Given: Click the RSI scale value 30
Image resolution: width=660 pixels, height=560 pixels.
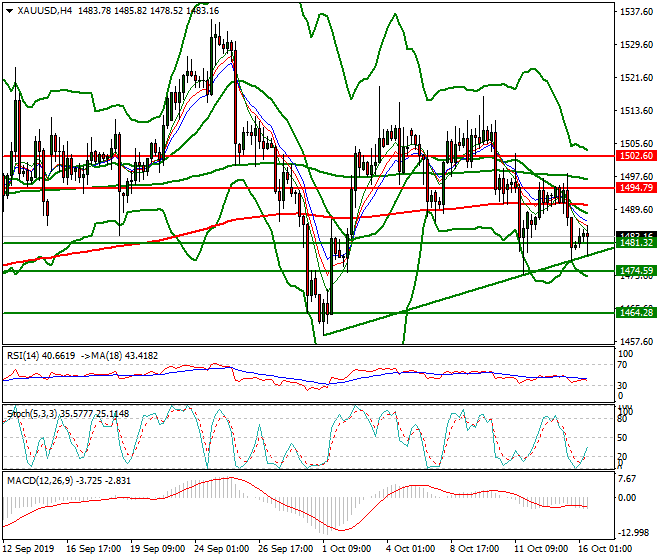Looking at the screenshot, I should tap(622, 385).
